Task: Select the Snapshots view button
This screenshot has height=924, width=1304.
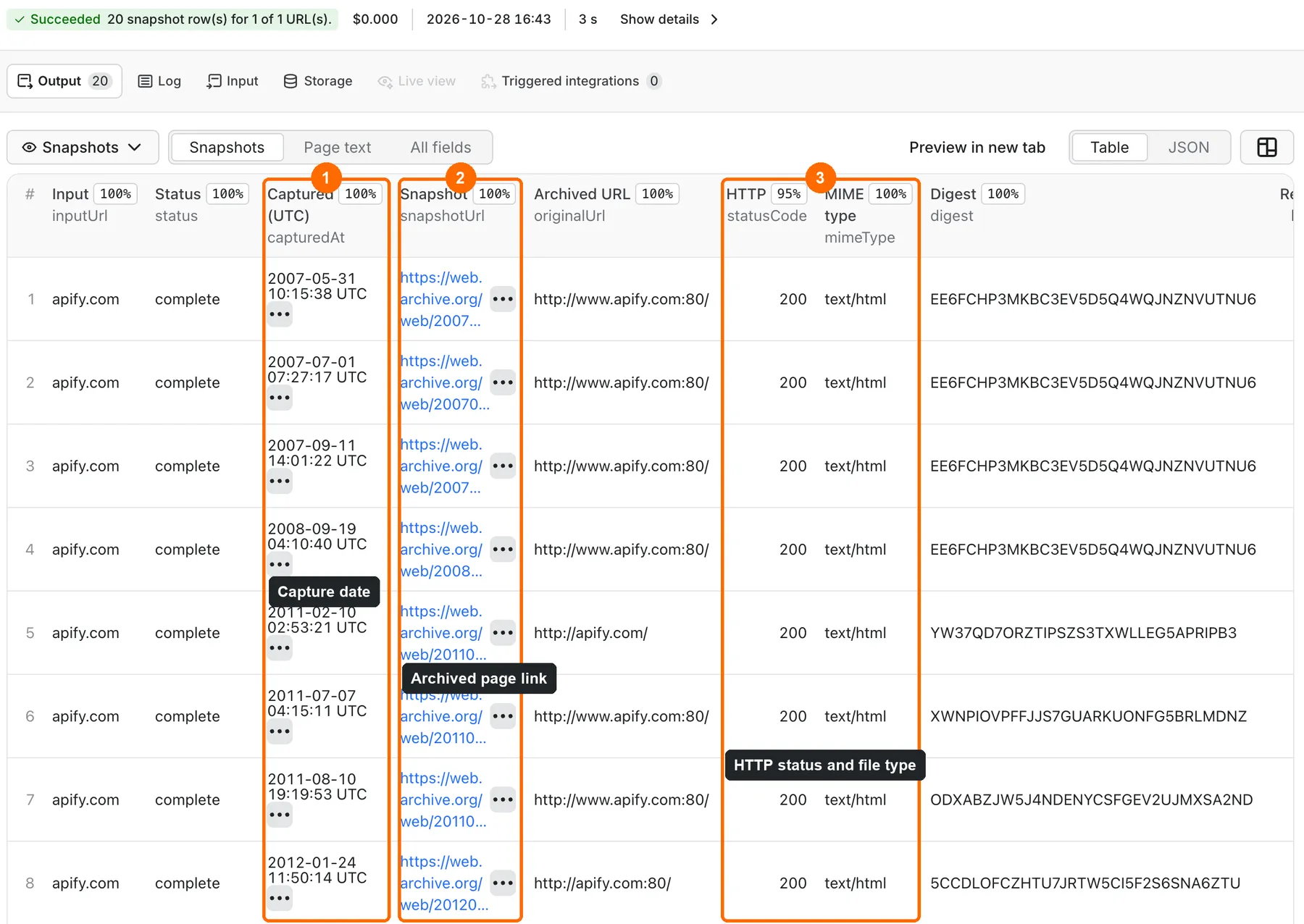Action: 227,148
